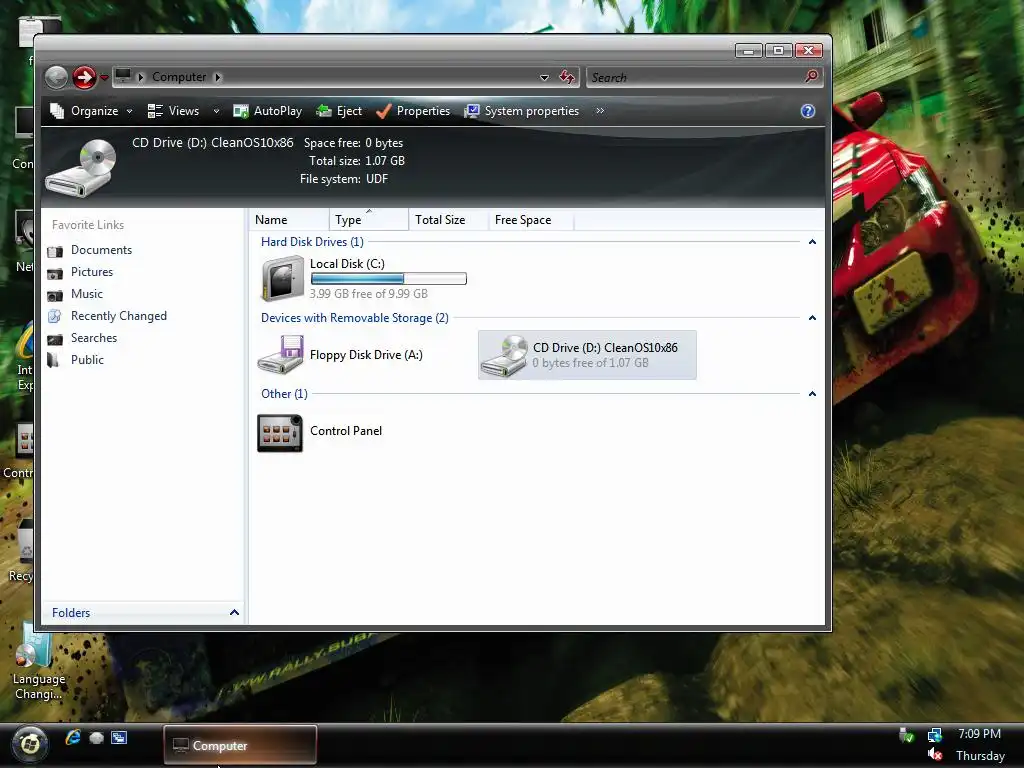Viewport: 1024px width, 768px height.
Task: Click the Switch between windows quick launch icon
Action: pos(119,738)
